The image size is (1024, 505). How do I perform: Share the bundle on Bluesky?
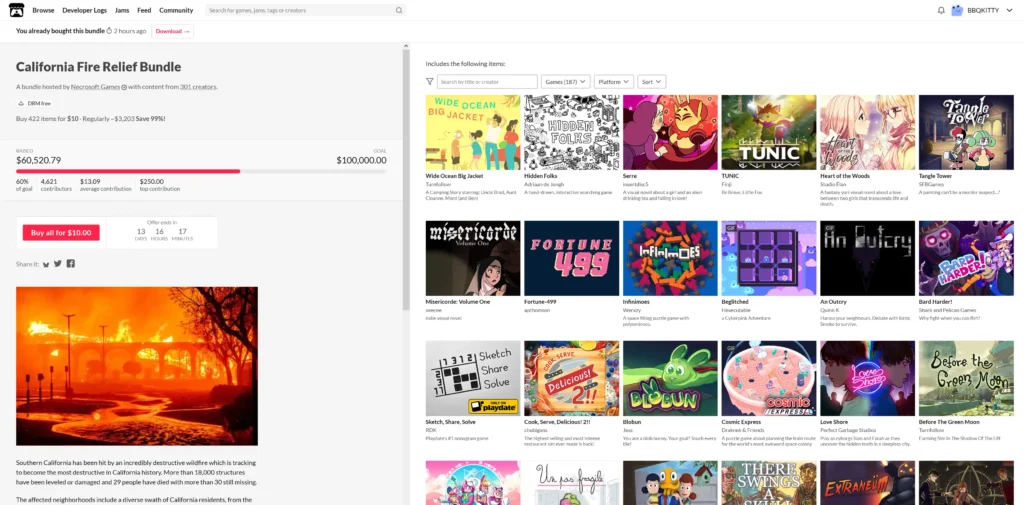[x=46, y=264]
